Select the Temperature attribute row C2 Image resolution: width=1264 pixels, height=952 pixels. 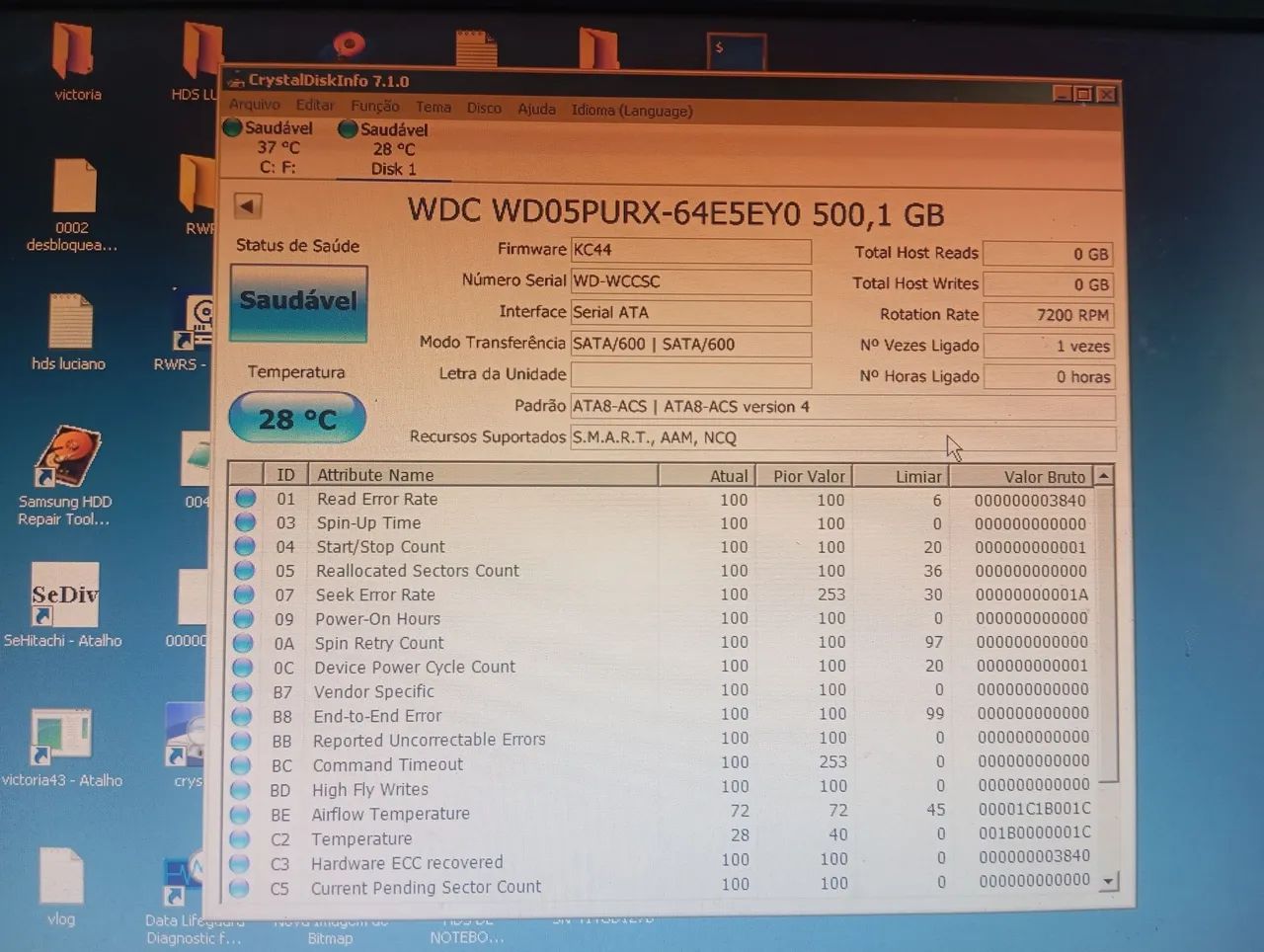point(663,838)
